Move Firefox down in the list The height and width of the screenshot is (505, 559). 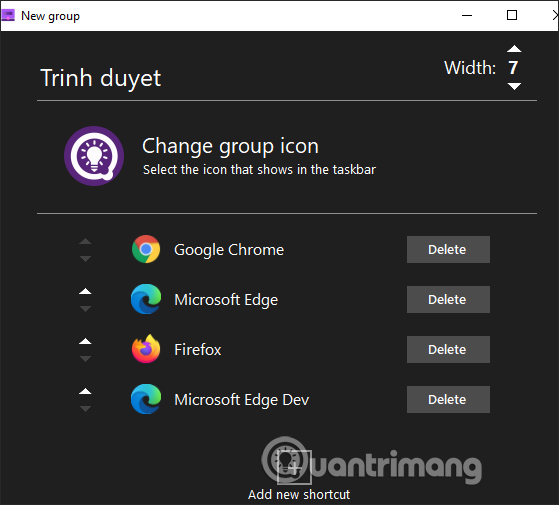tap(85, 358)
